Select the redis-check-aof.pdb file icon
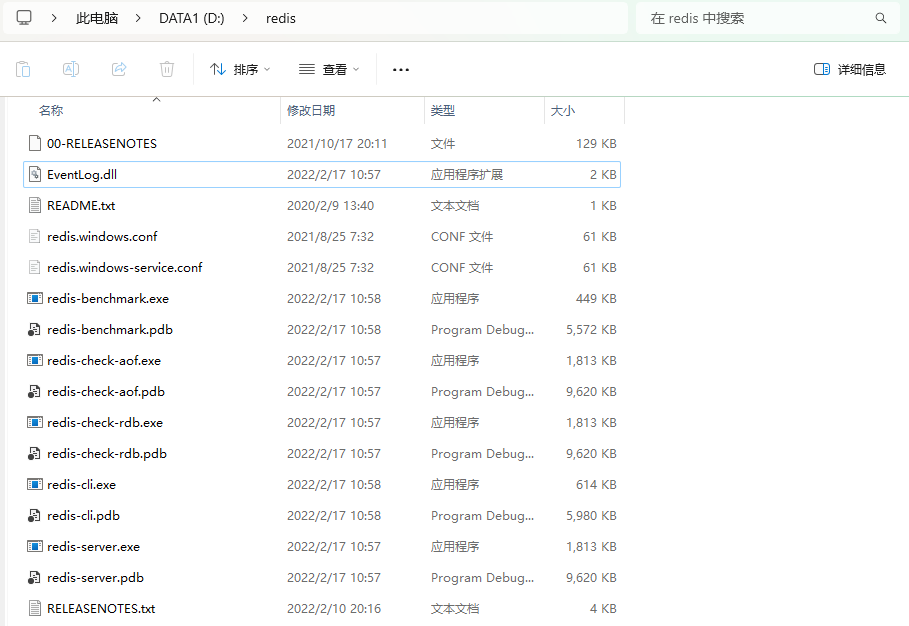This screenshot has width=909, height=626. coord(35,391)
